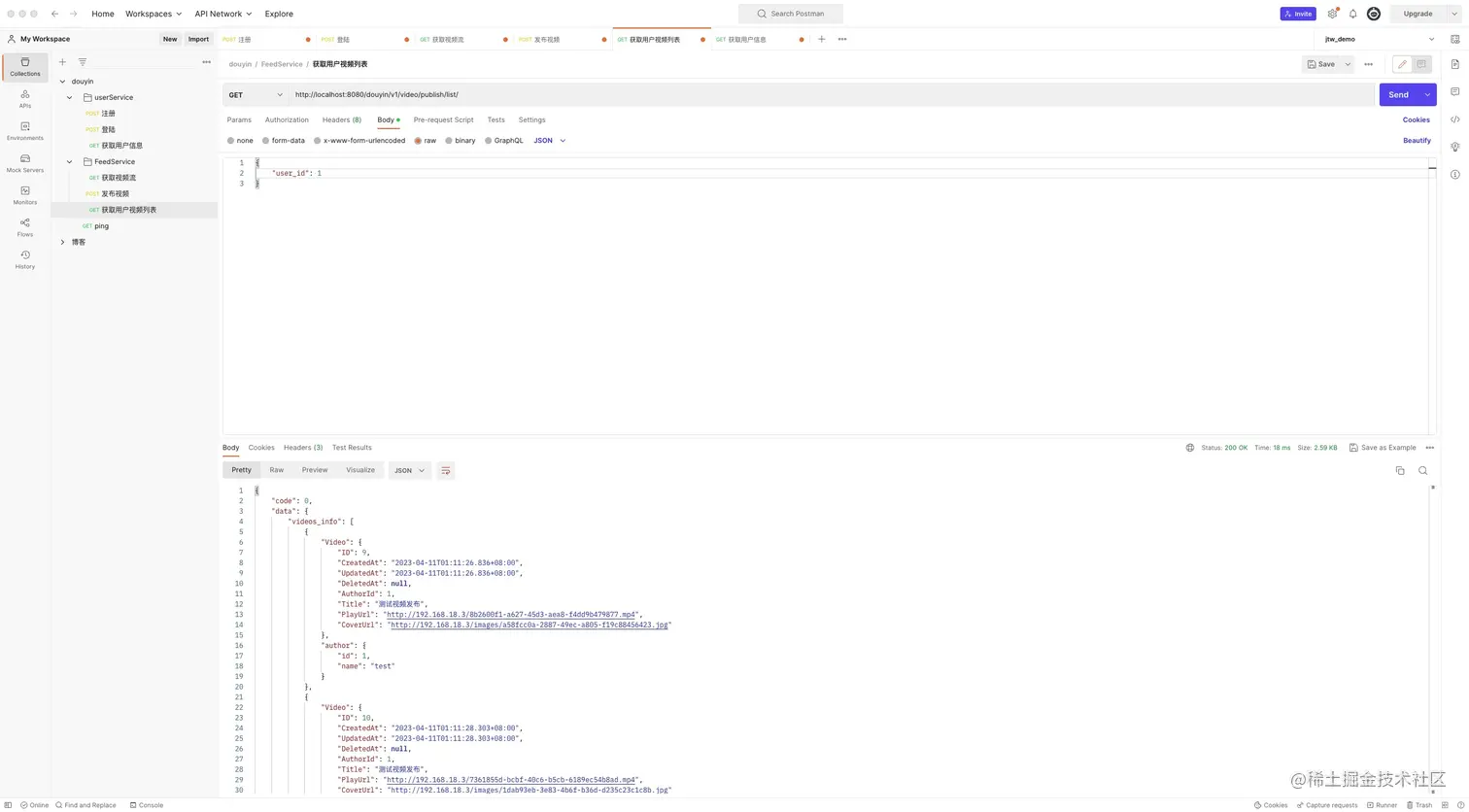This screenshot has height=812, width=1469.
Task: Click the Save as Example button
Action: click(1383, 448)
